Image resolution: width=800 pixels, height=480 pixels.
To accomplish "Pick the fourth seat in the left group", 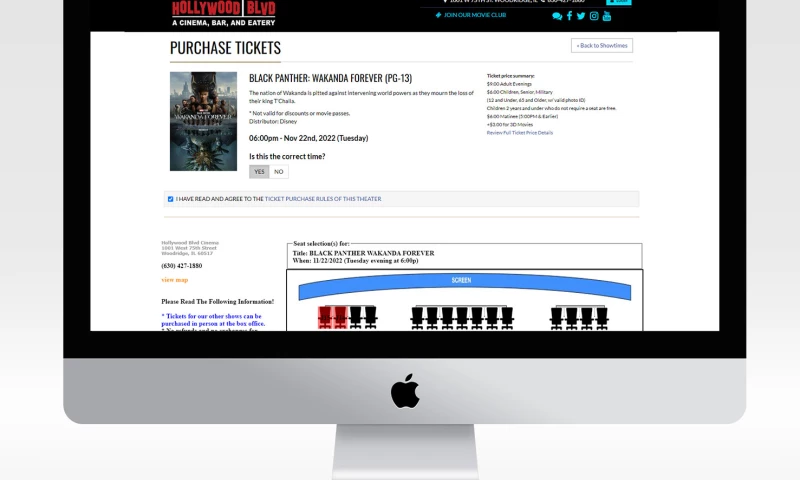I will point(370,317).
